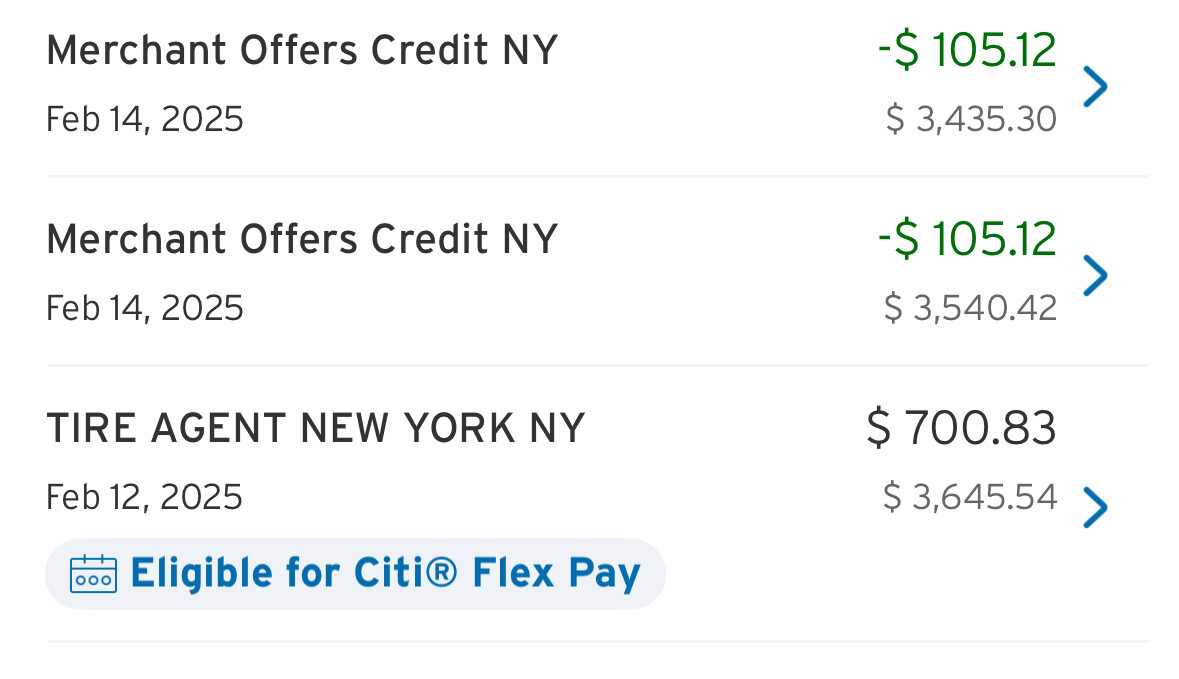Screen dimensions: 1179x679
Task: Open chevron for credit with $3,540.42 balance
Action: (1095, 275)
